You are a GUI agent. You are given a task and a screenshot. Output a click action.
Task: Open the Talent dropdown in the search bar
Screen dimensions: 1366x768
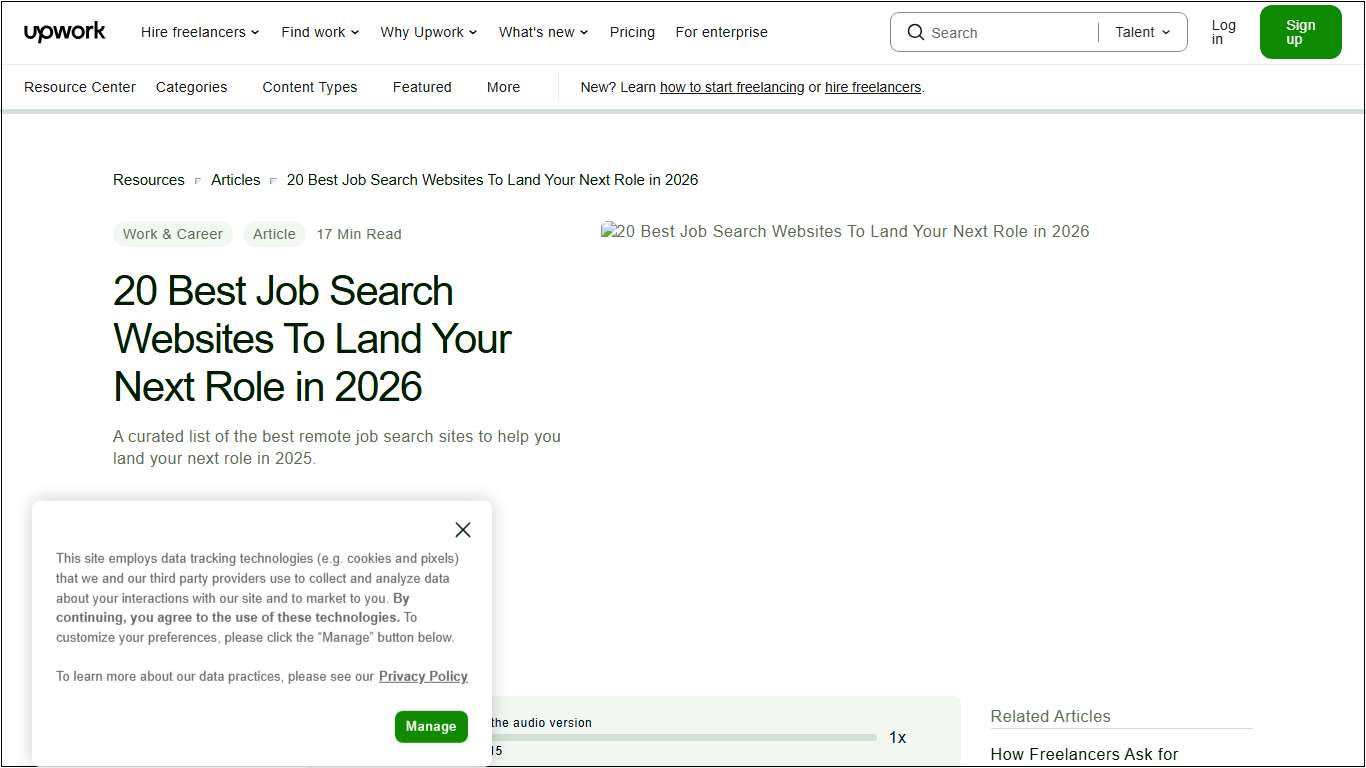(1140, 32)
